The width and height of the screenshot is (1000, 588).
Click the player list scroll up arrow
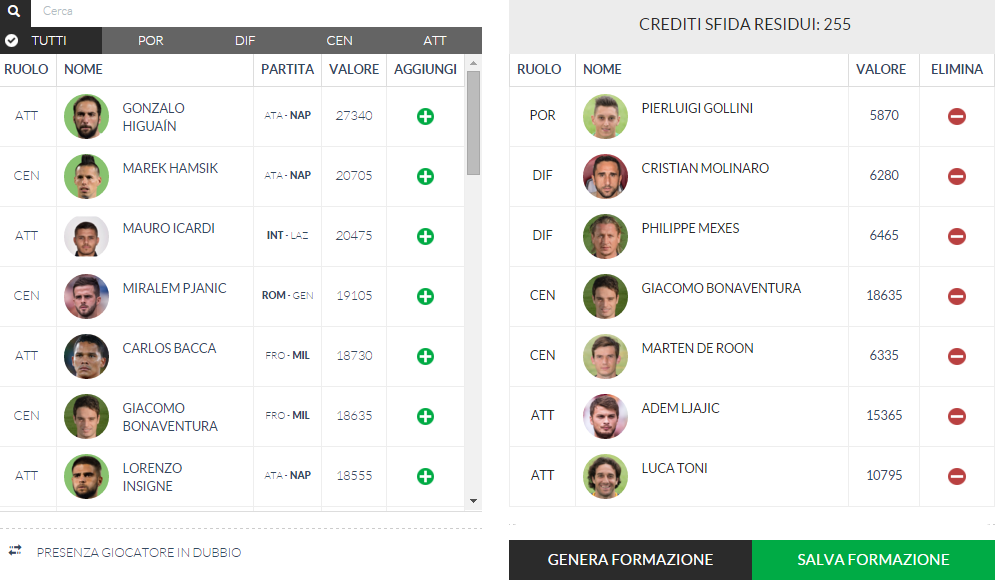(x=473, y=63)
